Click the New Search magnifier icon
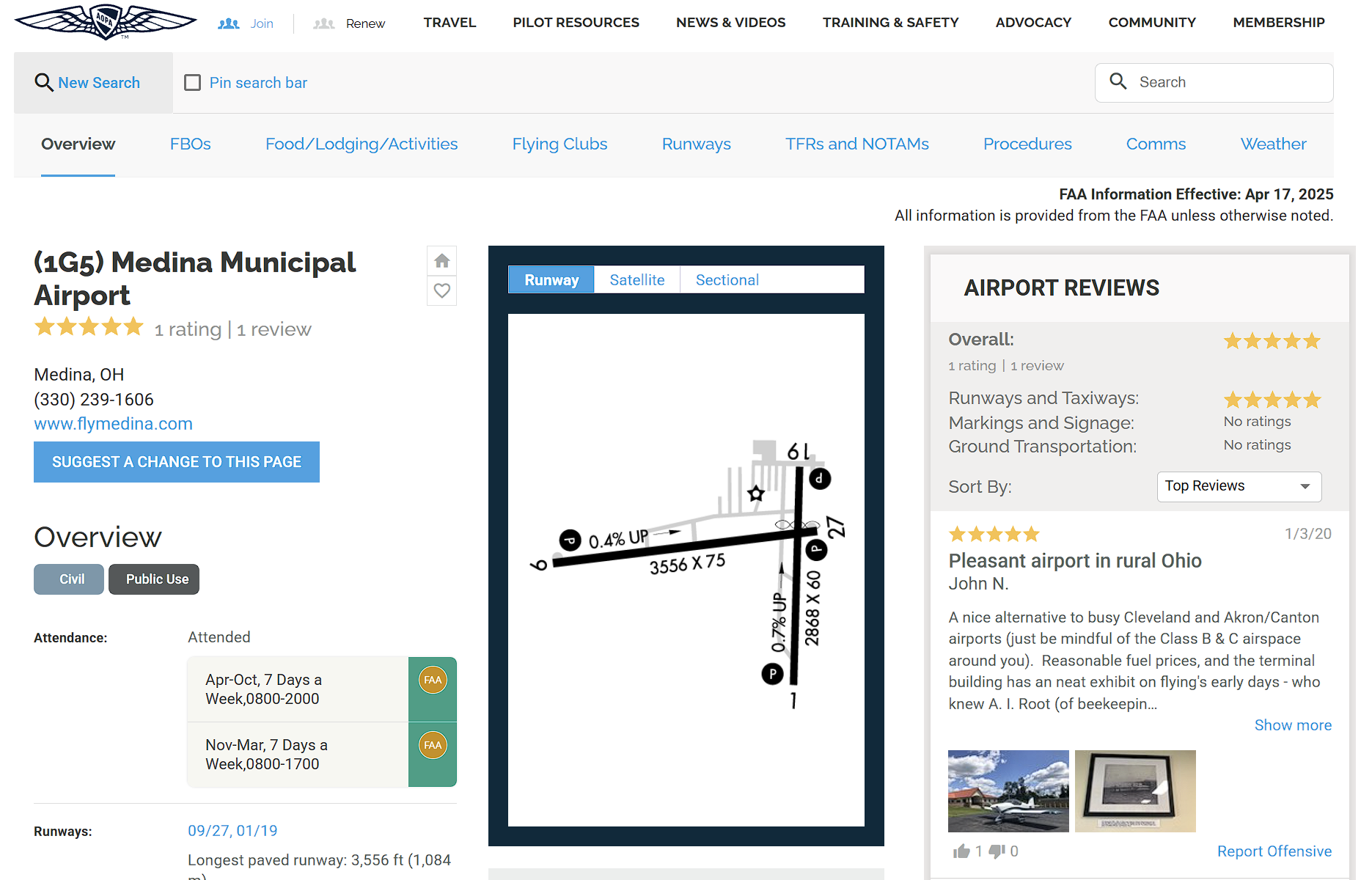1372x880 pixels. [x=44, y=83]
